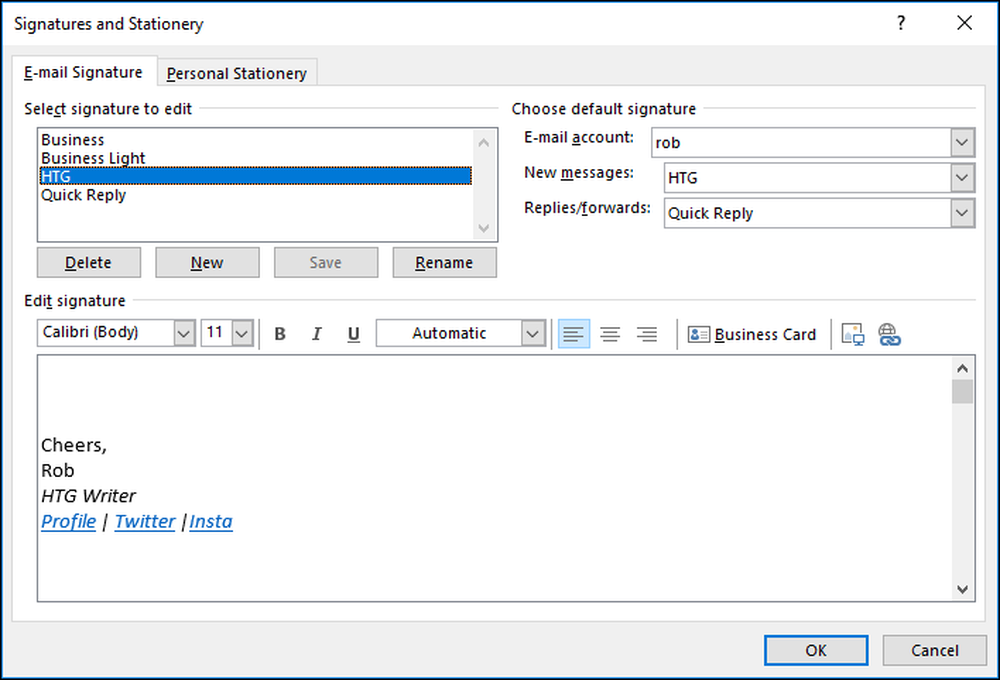This screenshot has height=680, width=1000.
Task: Create a New signature
Action: point(207,262)
